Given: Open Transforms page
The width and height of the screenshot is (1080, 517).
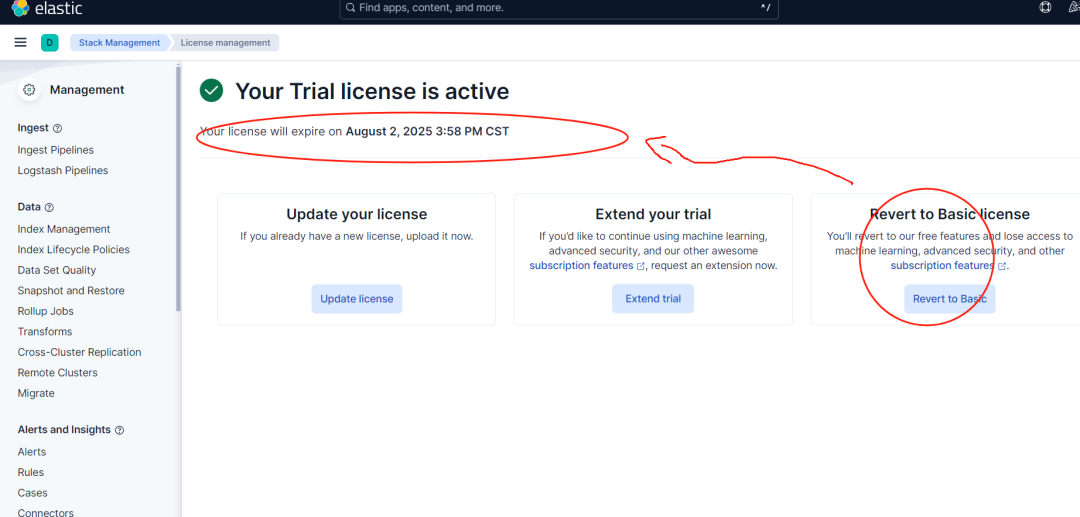Looking at the screenshot, I should pos(45,332).
